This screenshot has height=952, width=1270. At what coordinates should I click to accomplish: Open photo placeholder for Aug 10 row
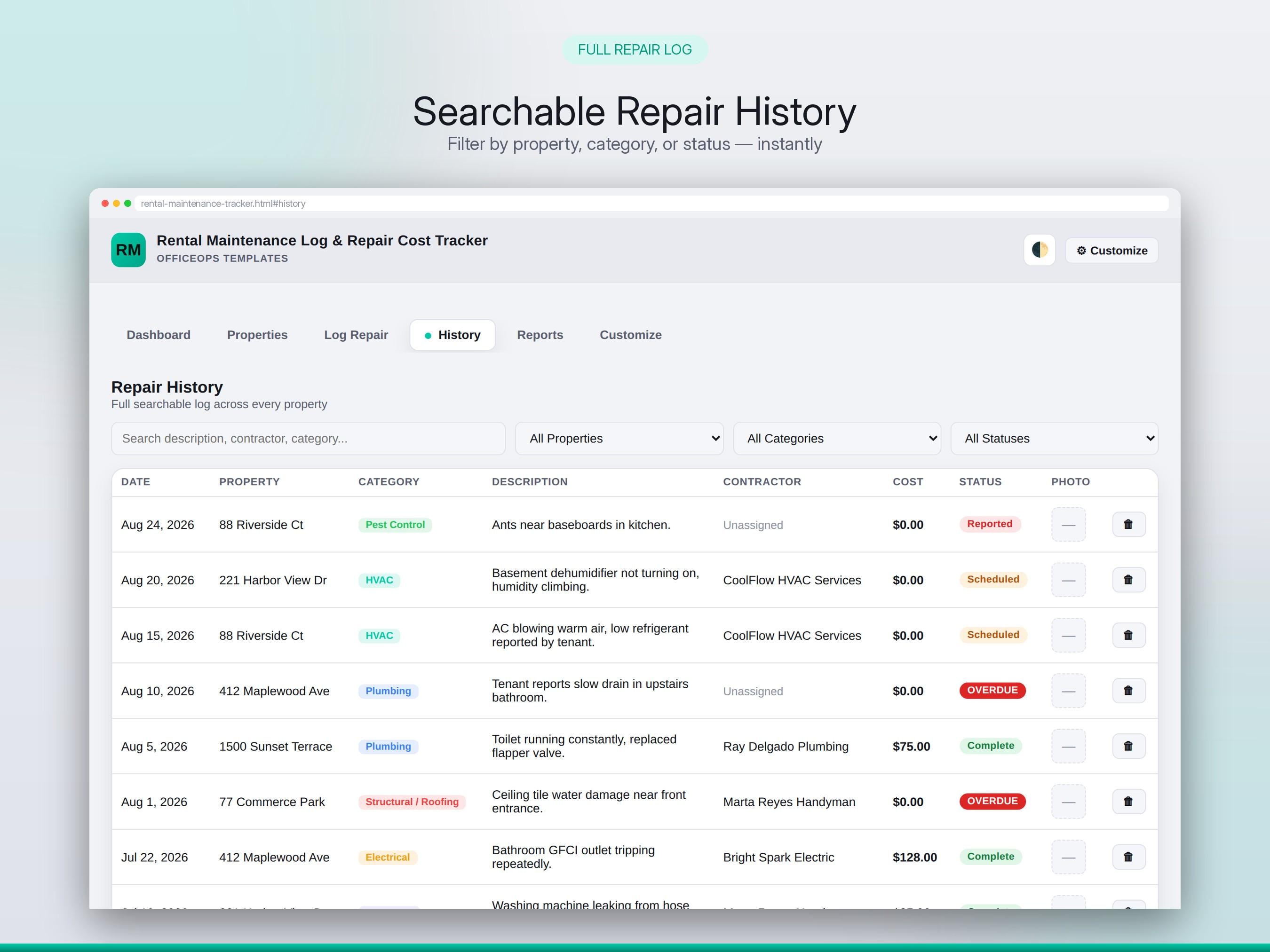[1069, 690]
